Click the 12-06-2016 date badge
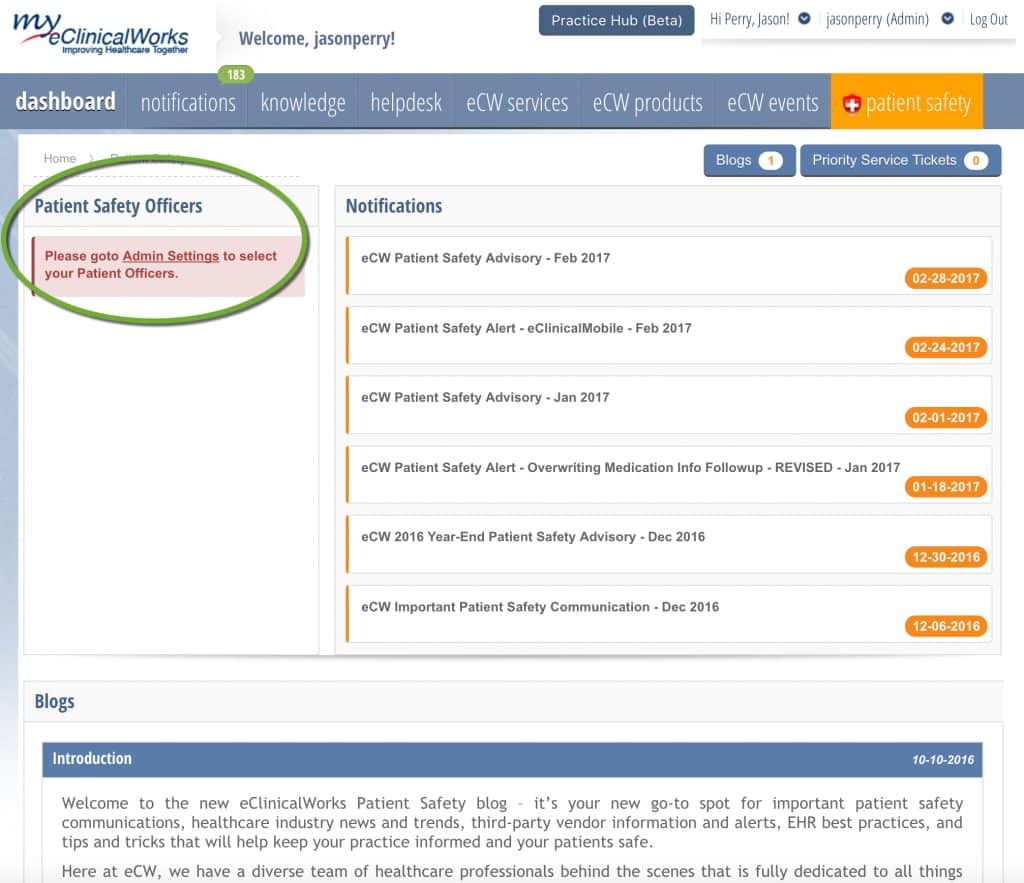Image resolution: width=1024 pixels, height=883 pixels. (x=946, y=626)
